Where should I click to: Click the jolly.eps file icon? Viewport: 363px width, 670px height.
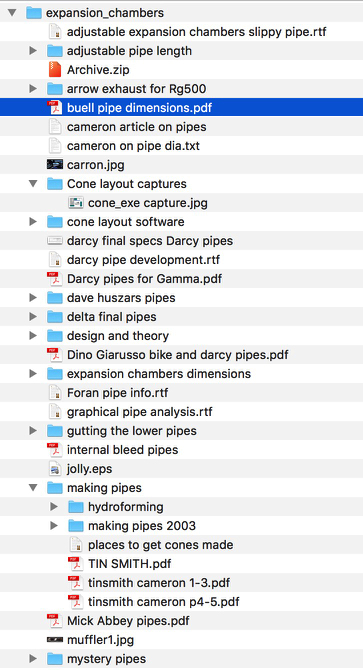coord(55,469)
